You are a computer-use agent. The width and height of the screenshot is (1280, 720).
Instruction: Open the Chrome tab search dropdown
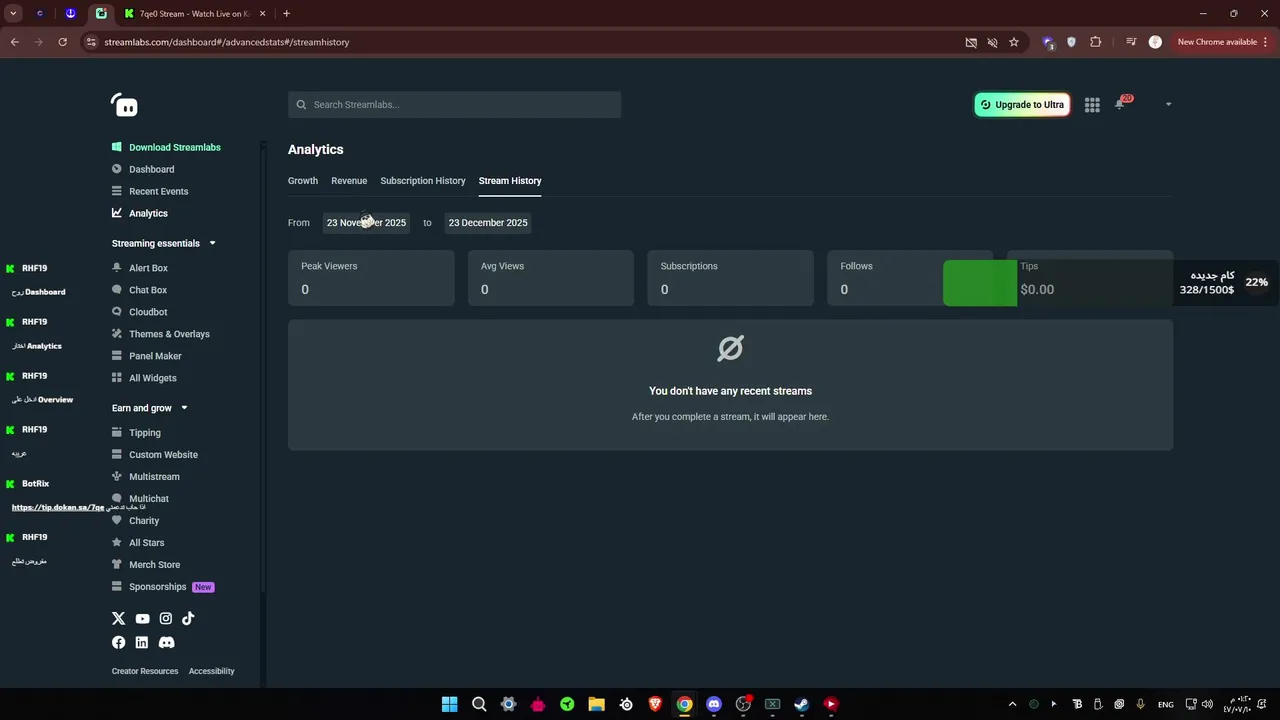point(13,14)
